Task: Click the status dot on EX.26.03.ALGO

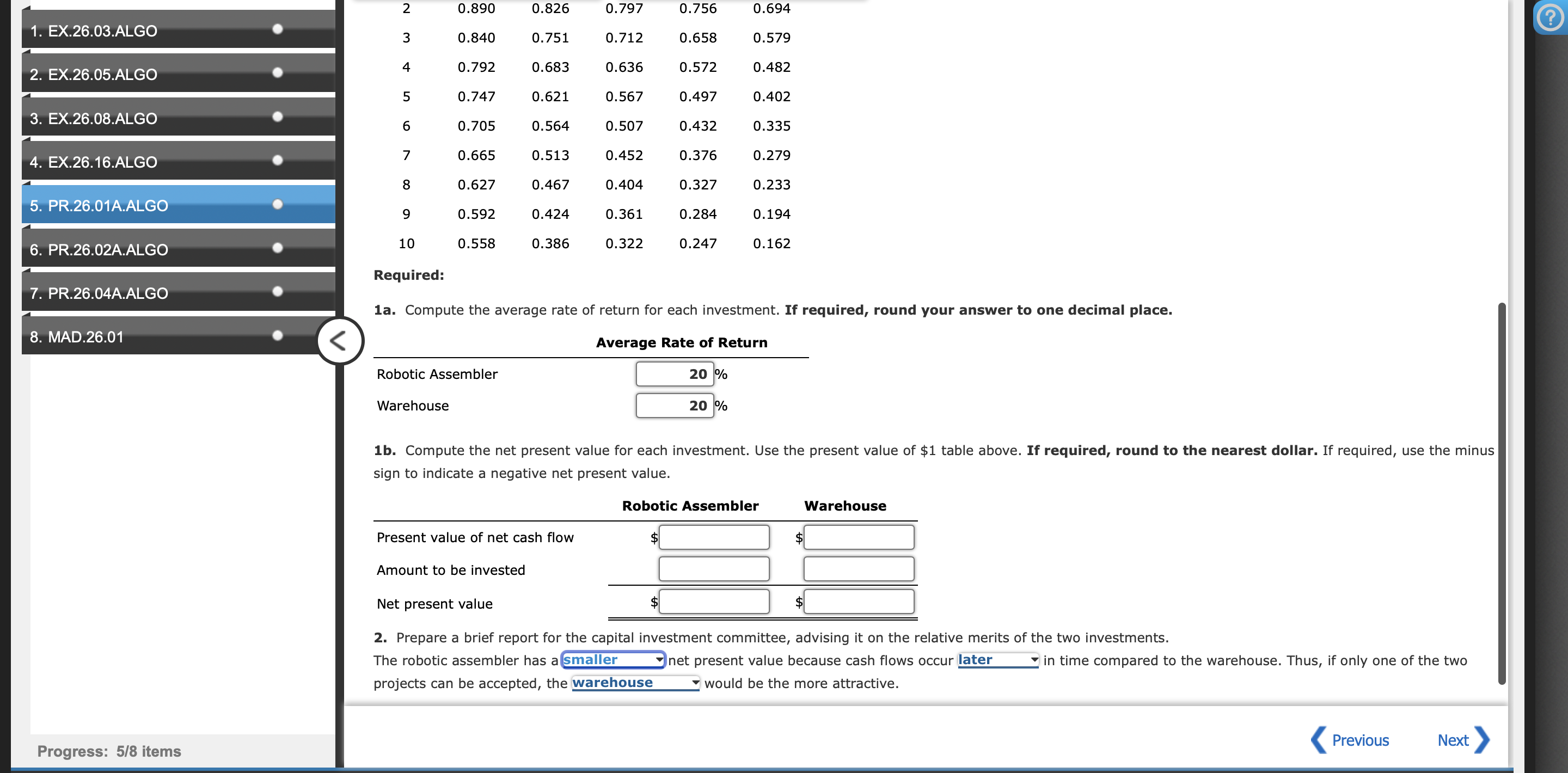Action: pyautogui.click(x=278, y=29)
